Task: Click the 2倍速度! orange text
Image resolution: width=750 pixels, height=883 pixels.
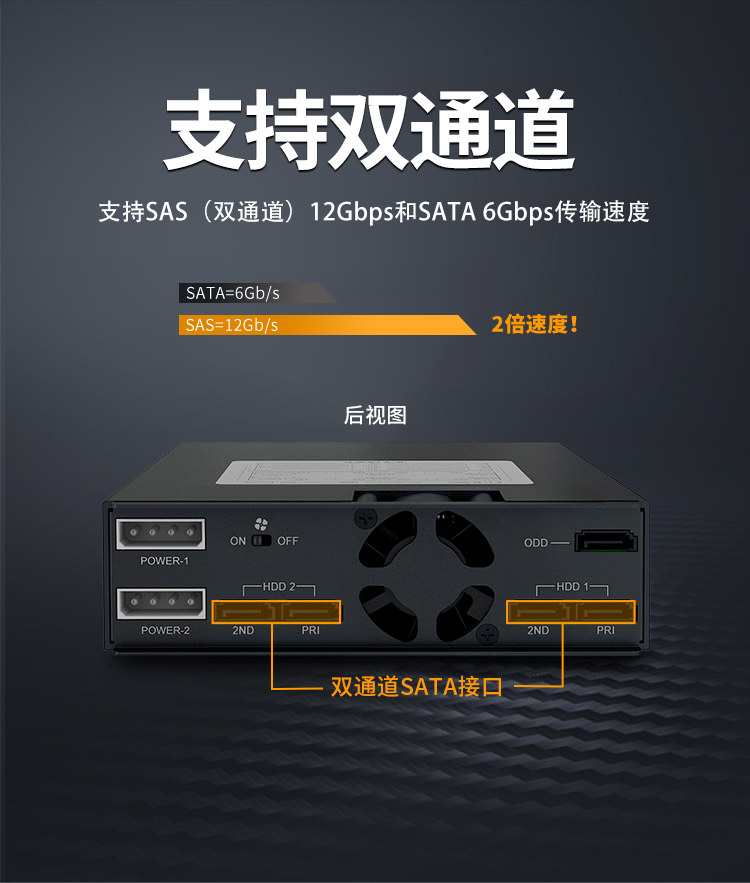Action: click(534, 324)
